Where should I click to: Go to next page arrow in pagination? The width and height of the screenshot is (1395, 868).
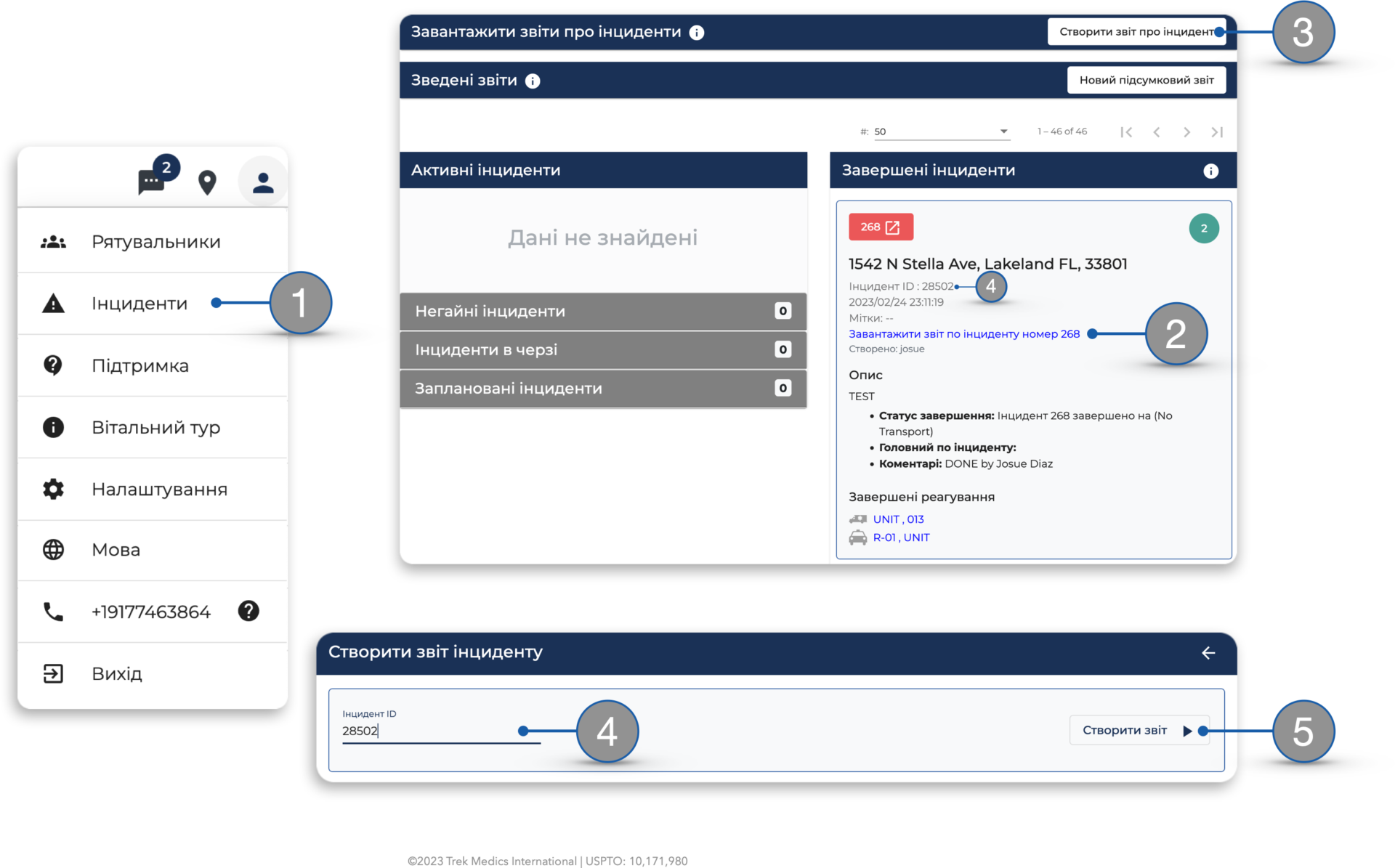(1186, 131)
